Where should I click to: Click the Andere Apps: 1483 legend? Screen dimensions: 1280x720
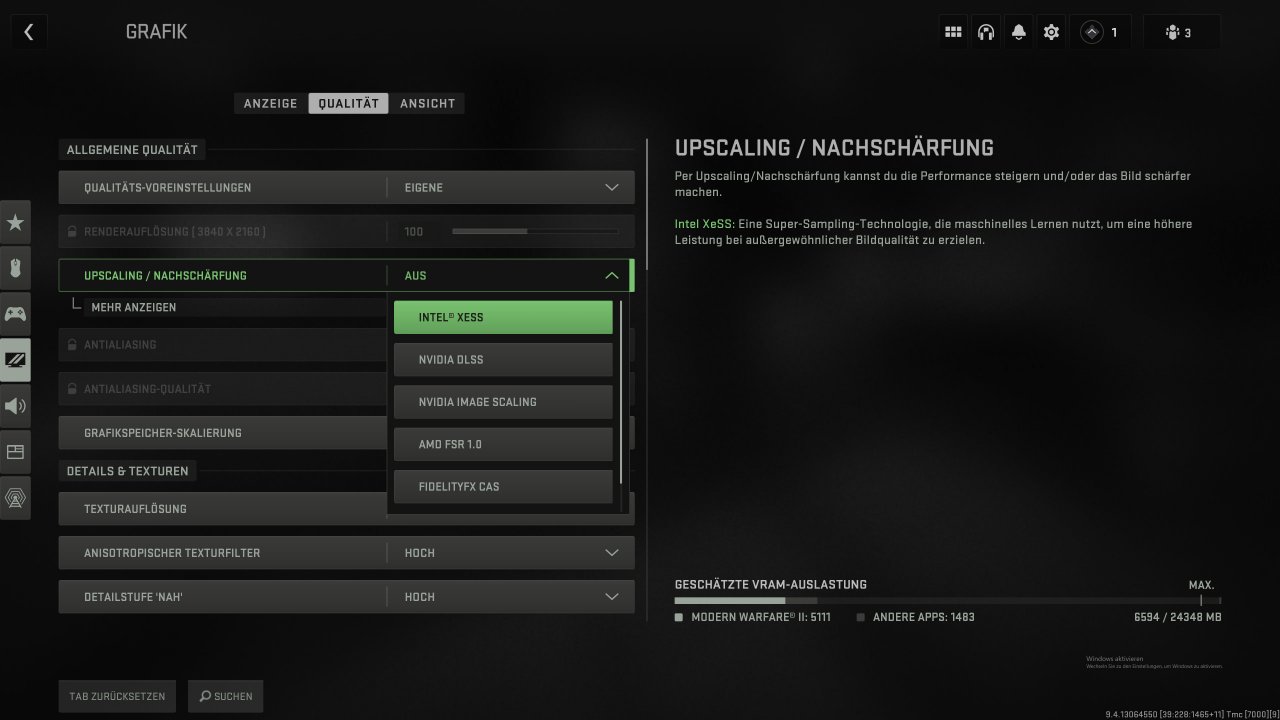916,617
